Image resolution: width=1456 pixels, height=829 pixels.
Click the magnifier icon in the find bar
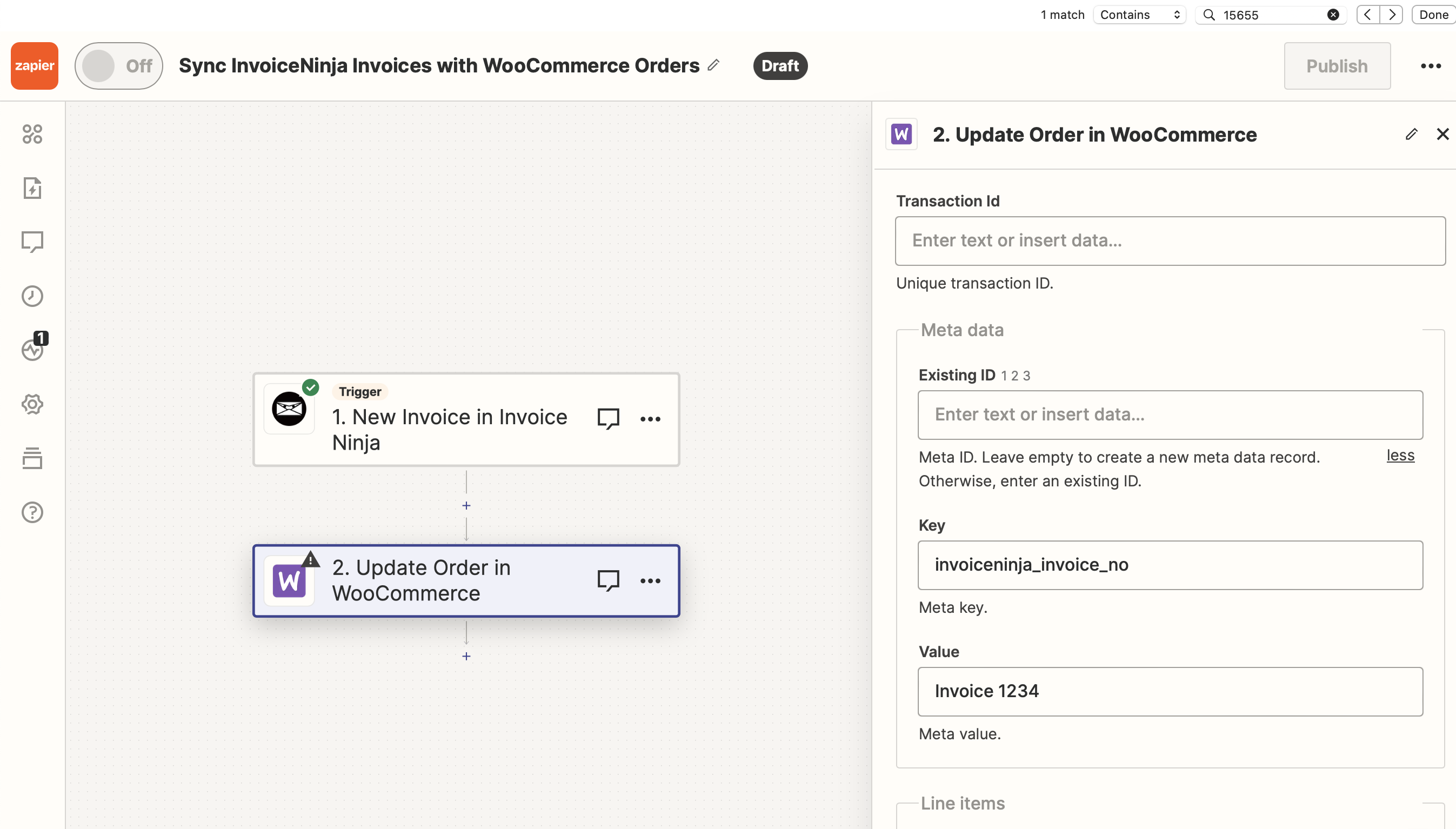(1209, 15)
